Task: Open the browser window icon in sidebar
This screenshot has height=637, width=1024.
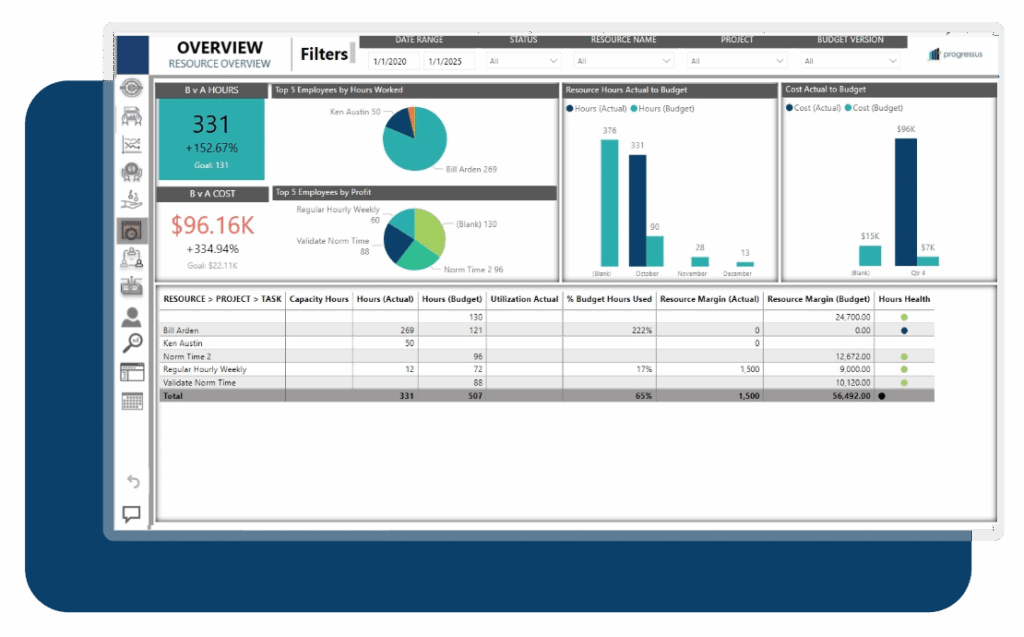Action: (132, 373)
